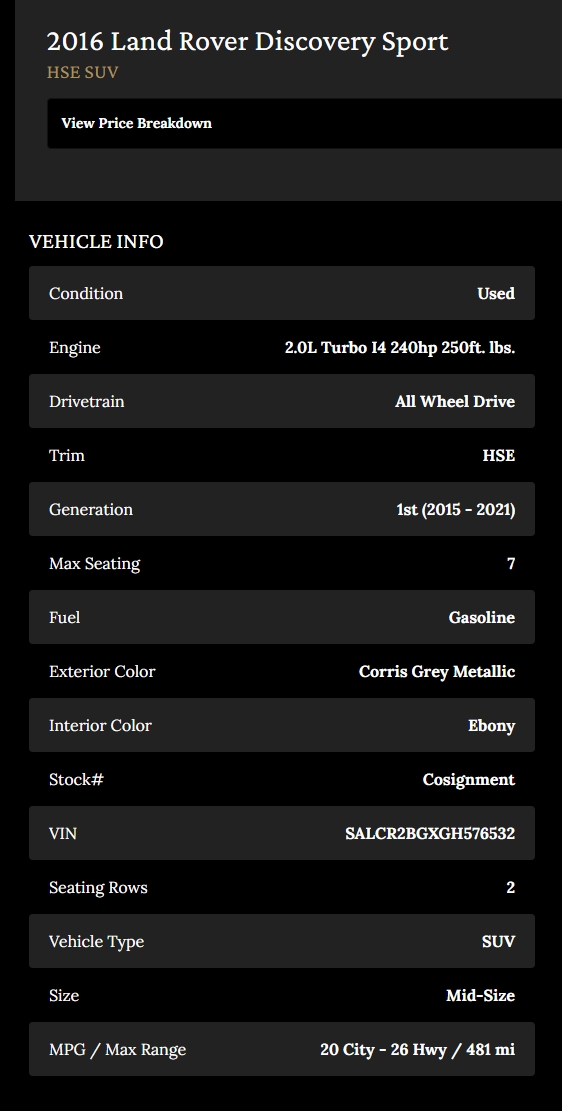
Task: Select the Generation 1st (2015 - 2021) row
Action: (281, 509)
